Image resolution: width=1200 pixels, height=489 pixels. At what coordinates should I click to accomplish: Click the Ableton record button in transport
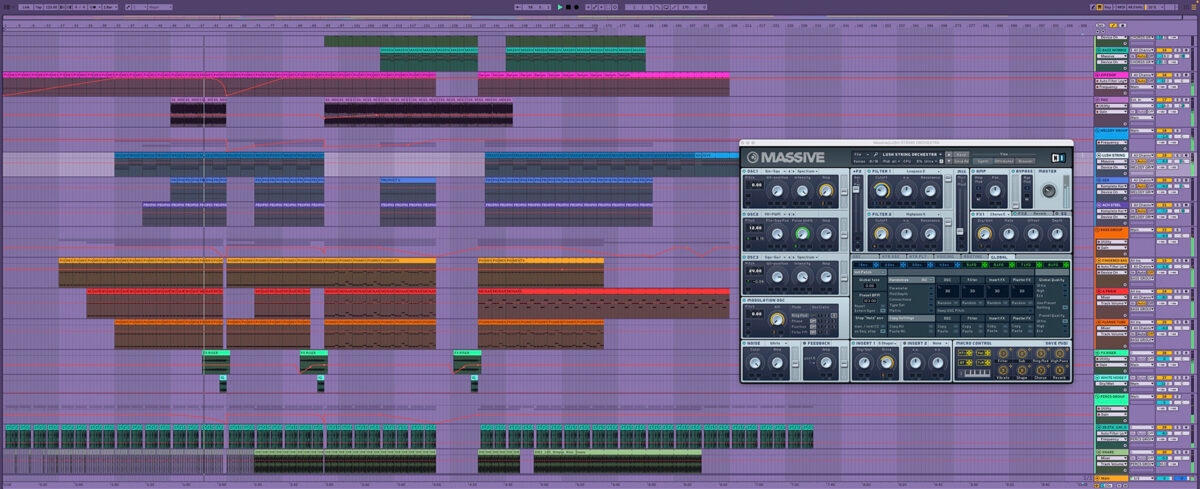(x=576, y=7)
